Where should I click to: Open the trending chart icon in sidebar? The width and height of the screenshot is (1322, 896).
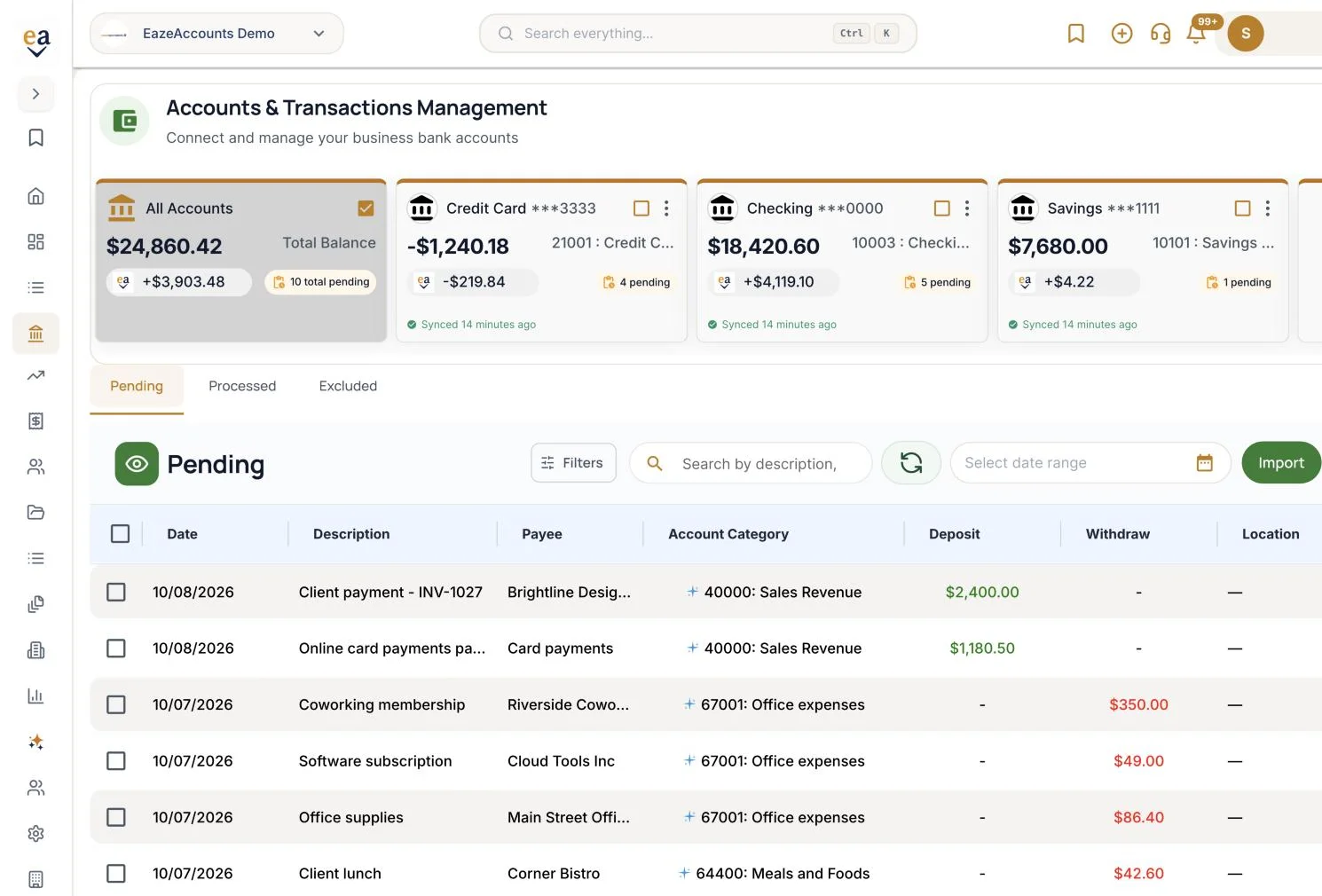(35, 375)
